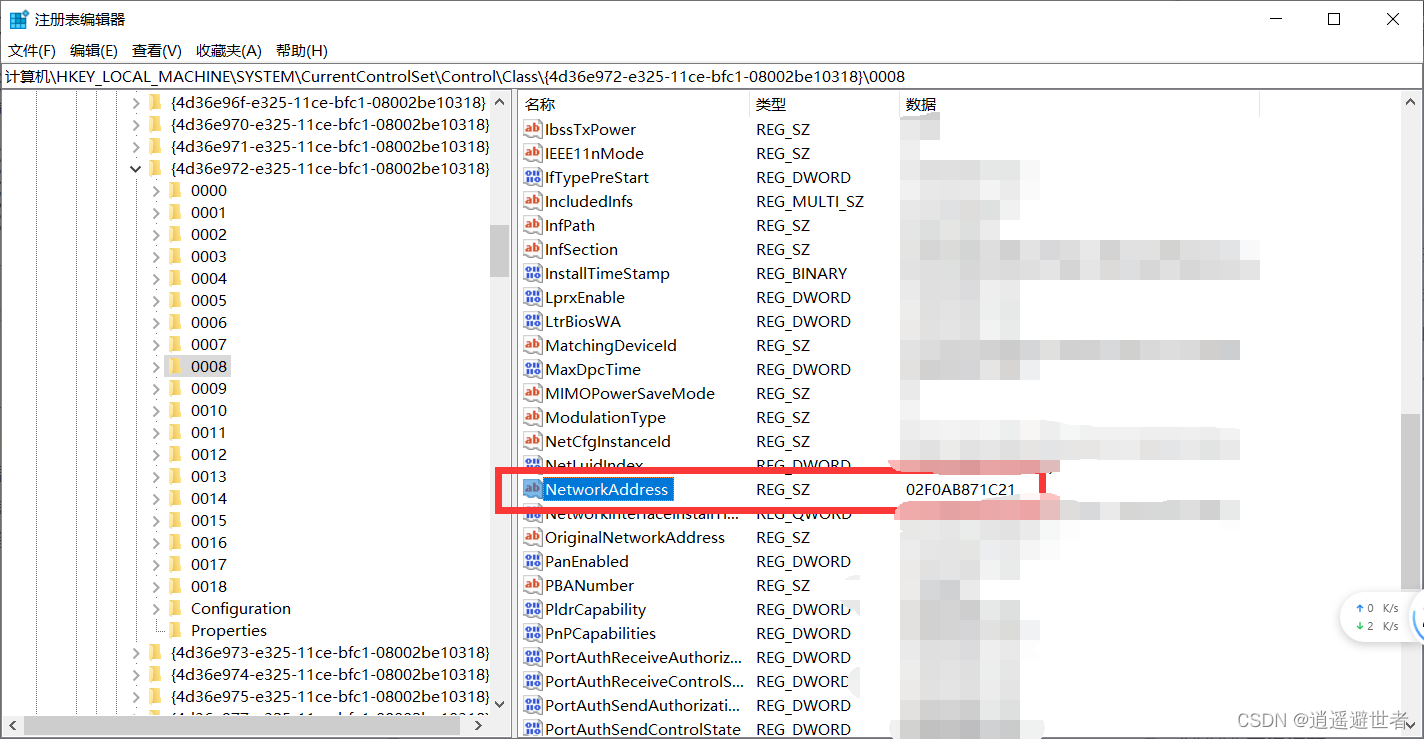The image size is (1424, 739).
Task: Click the ab icon beside NetCfgInstanceId
Action: coord(533,441)
